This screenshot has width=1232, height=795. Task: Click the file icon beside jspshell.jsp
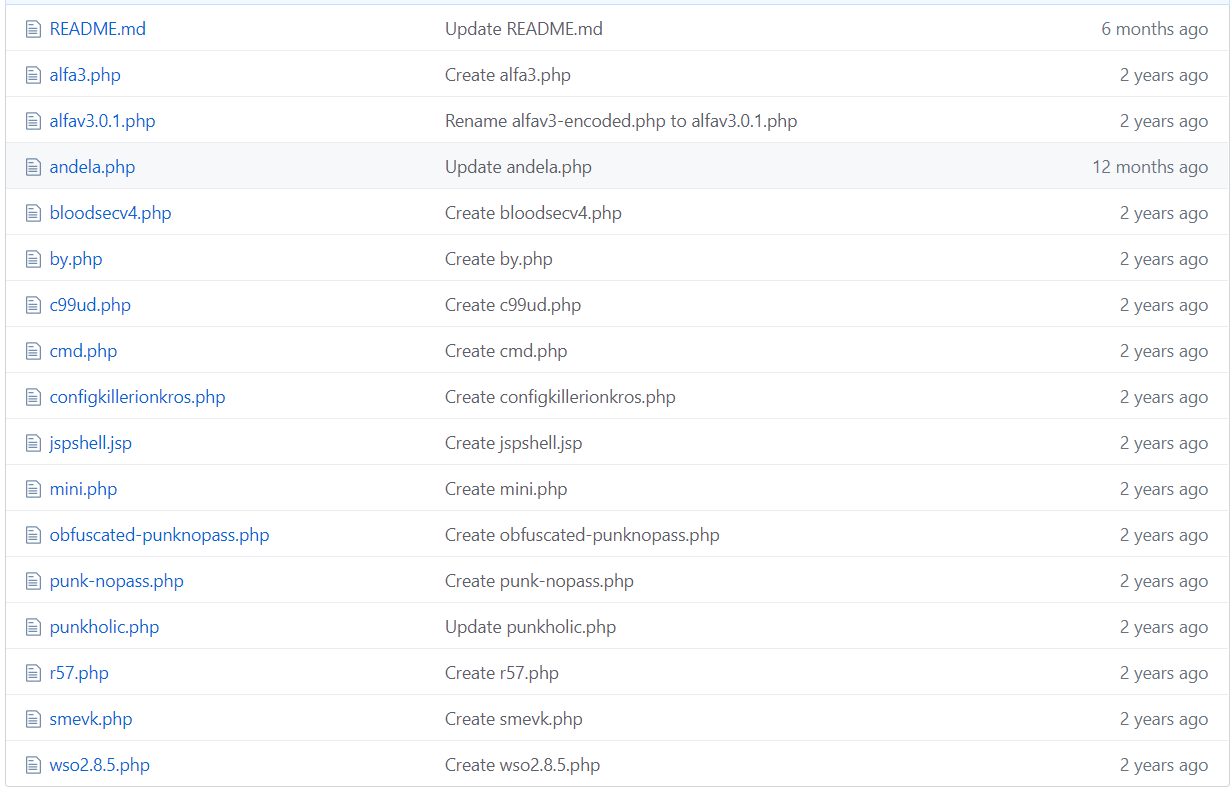pyautogui.click(x=33, y=443)
